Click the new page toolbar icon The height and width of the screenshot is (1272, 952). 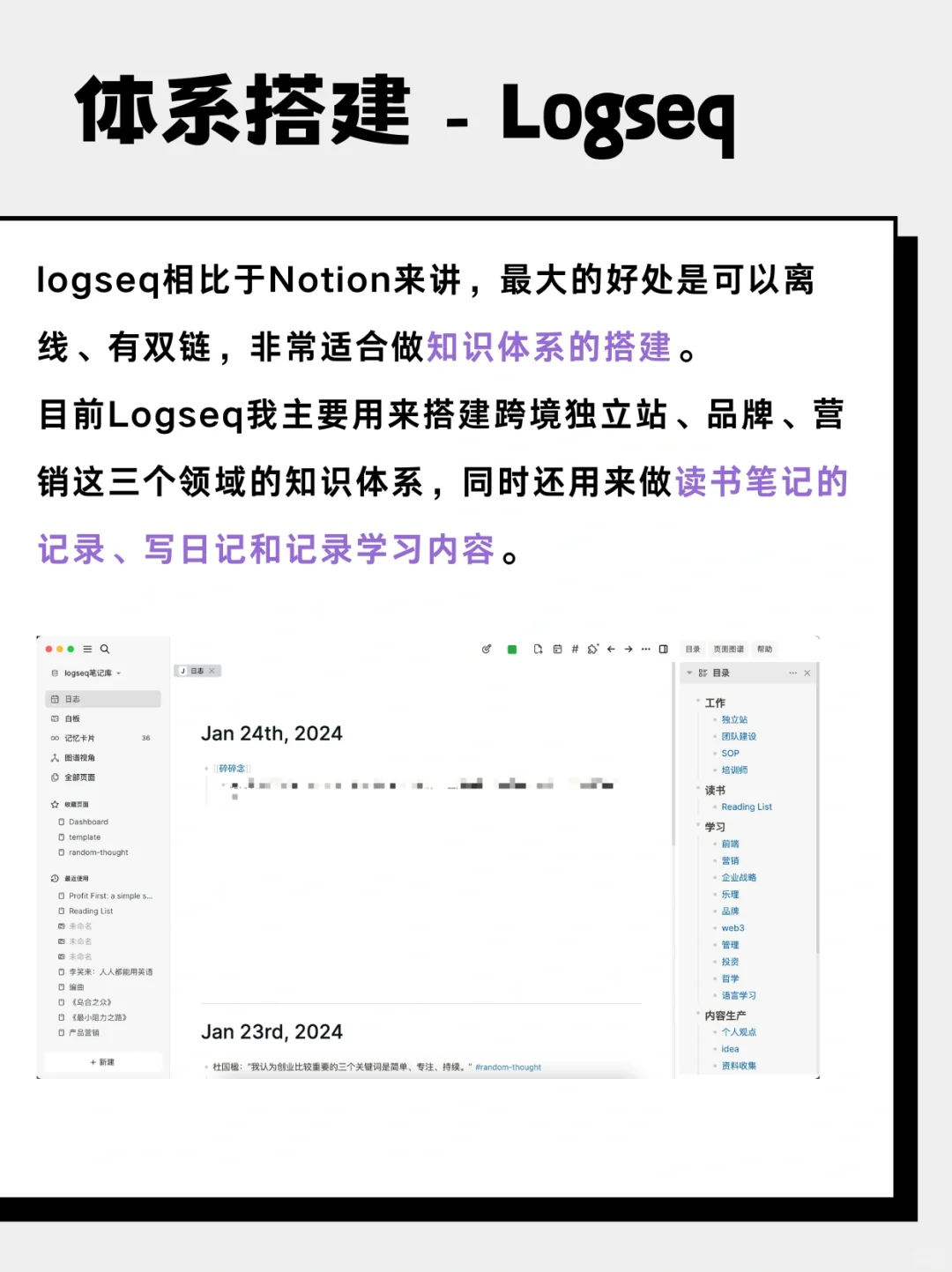tap(538, 649)
